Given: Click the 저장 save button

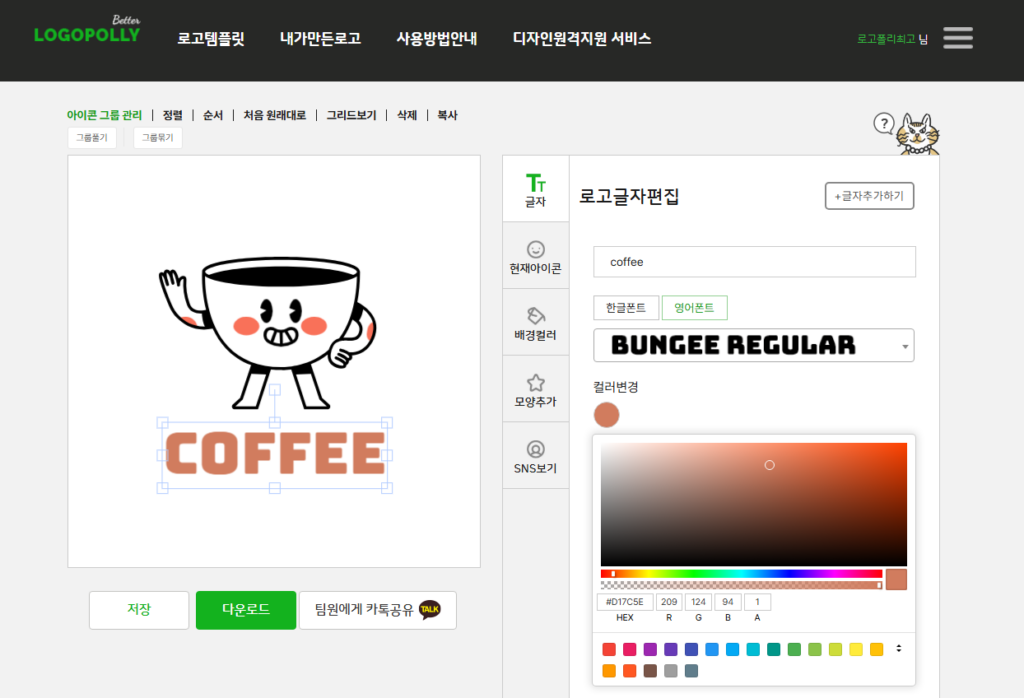Looking at the screenshot, I should click(139, 610).
